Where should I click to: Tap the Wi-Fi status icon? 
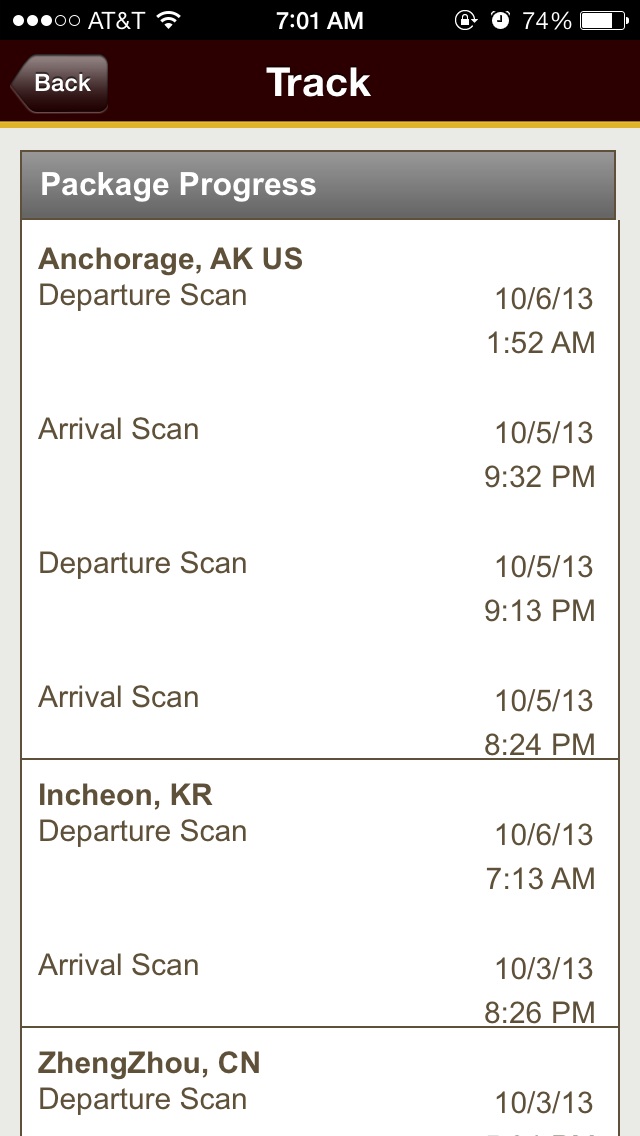[x=170, y=20]
